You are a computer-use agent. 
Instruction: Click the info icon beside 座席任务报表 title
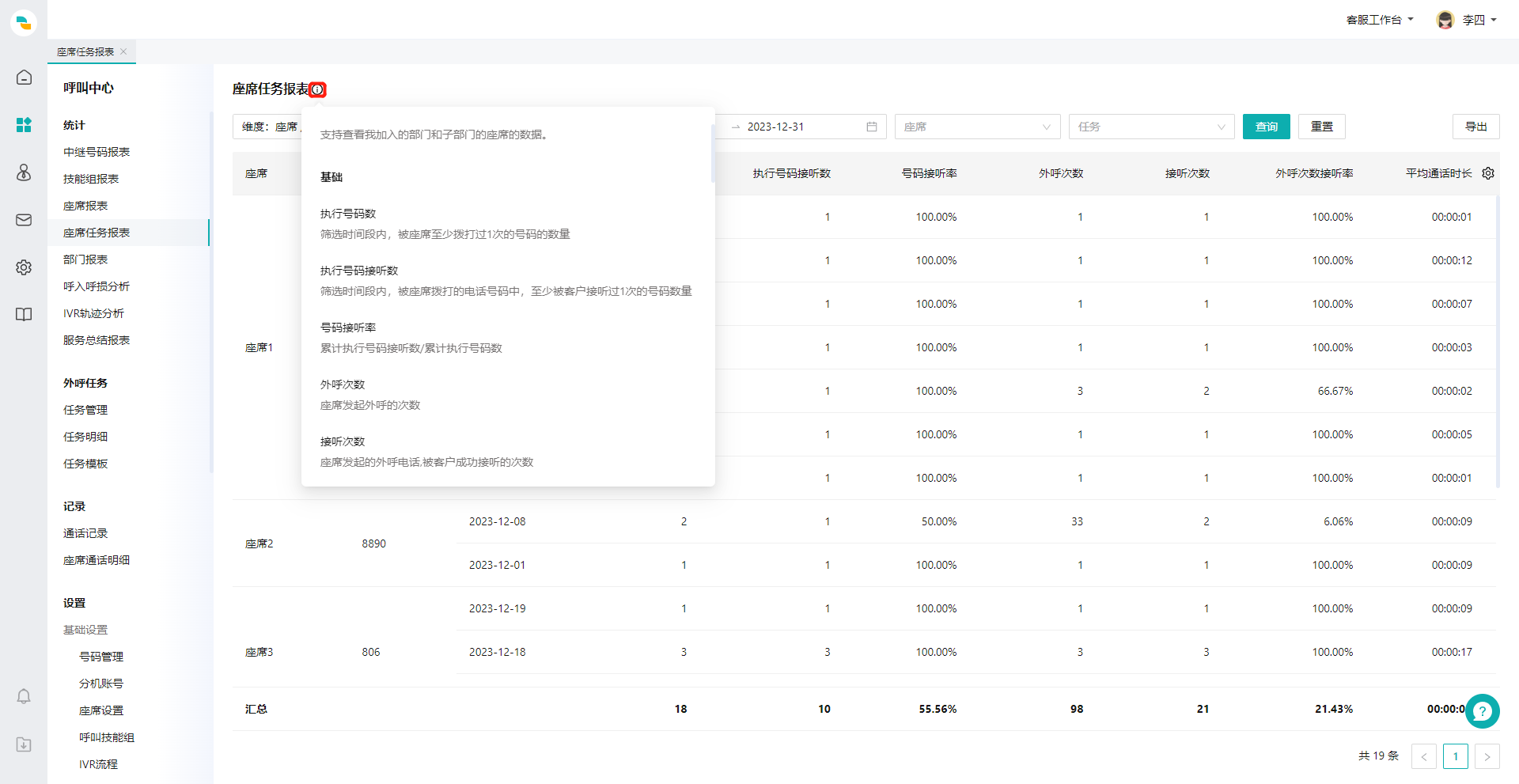[317, 89]
